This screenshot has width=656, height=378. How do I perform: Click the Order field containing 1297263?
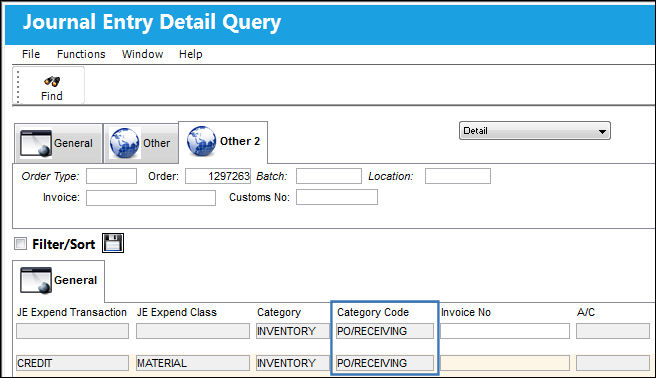(218, 176)
